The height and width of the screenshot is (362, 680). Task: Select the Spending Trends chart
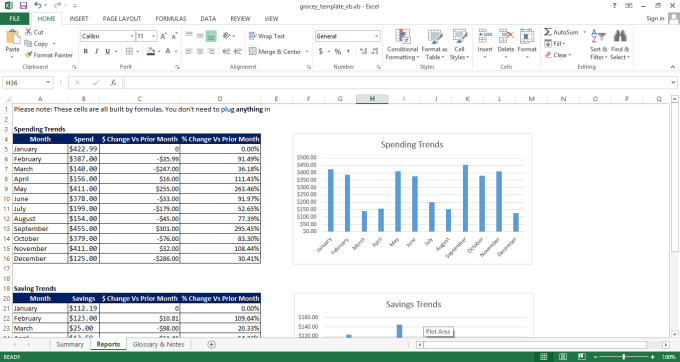pyautogui.click(x=412, y=199)
